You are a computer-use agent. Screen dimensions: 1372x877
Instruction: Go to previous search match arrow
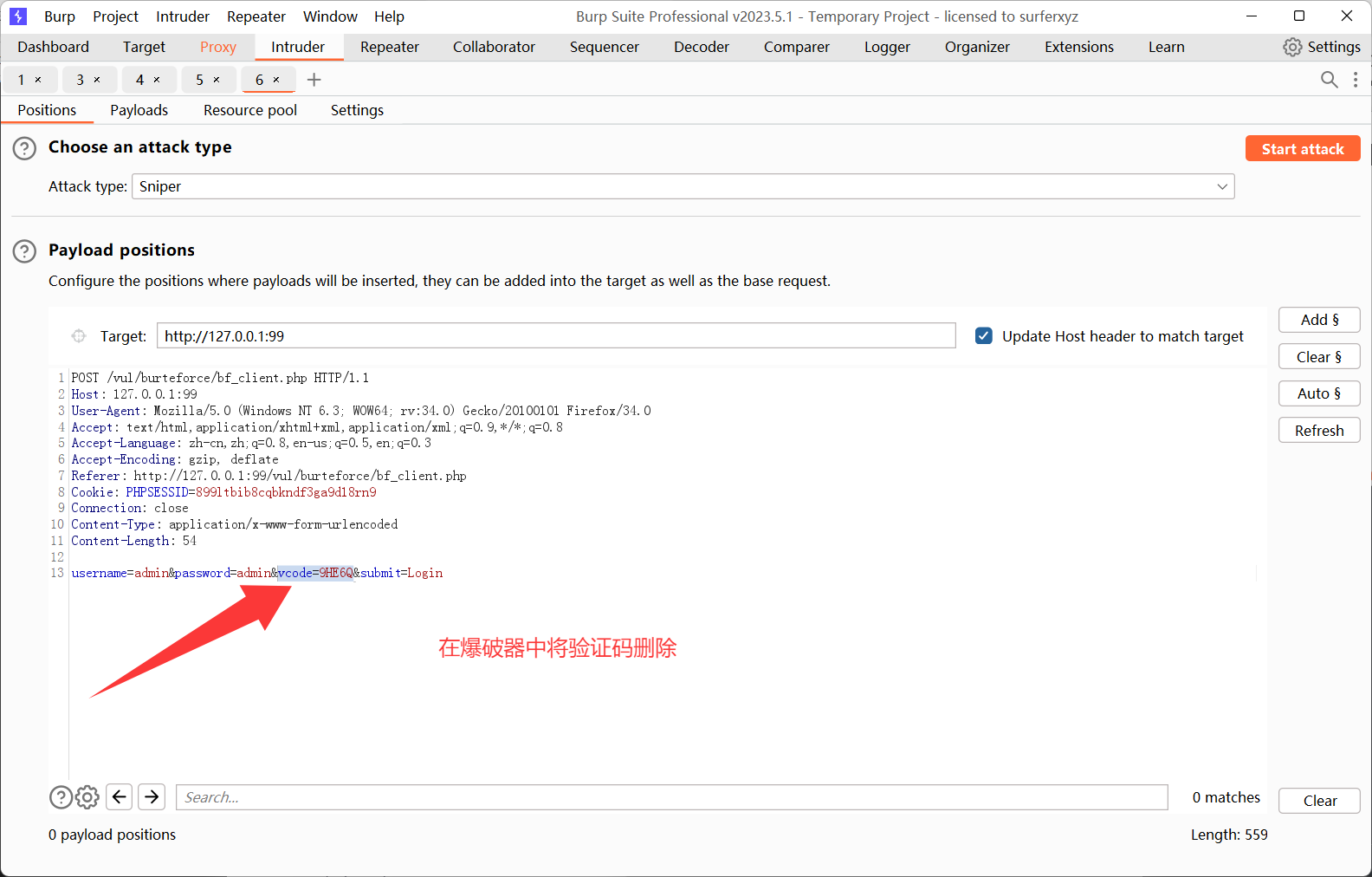pos(120,797)
